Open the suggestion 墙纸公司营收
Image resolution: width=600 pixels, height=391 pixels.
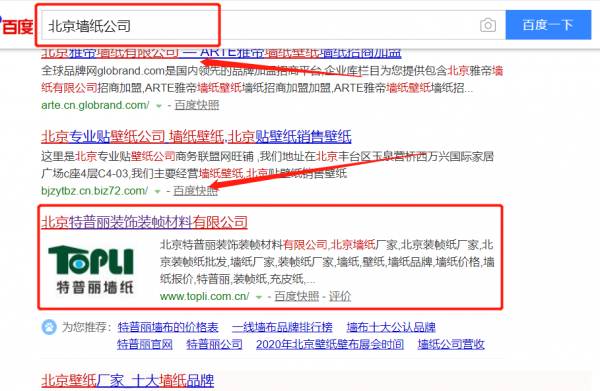click(451, 344)
